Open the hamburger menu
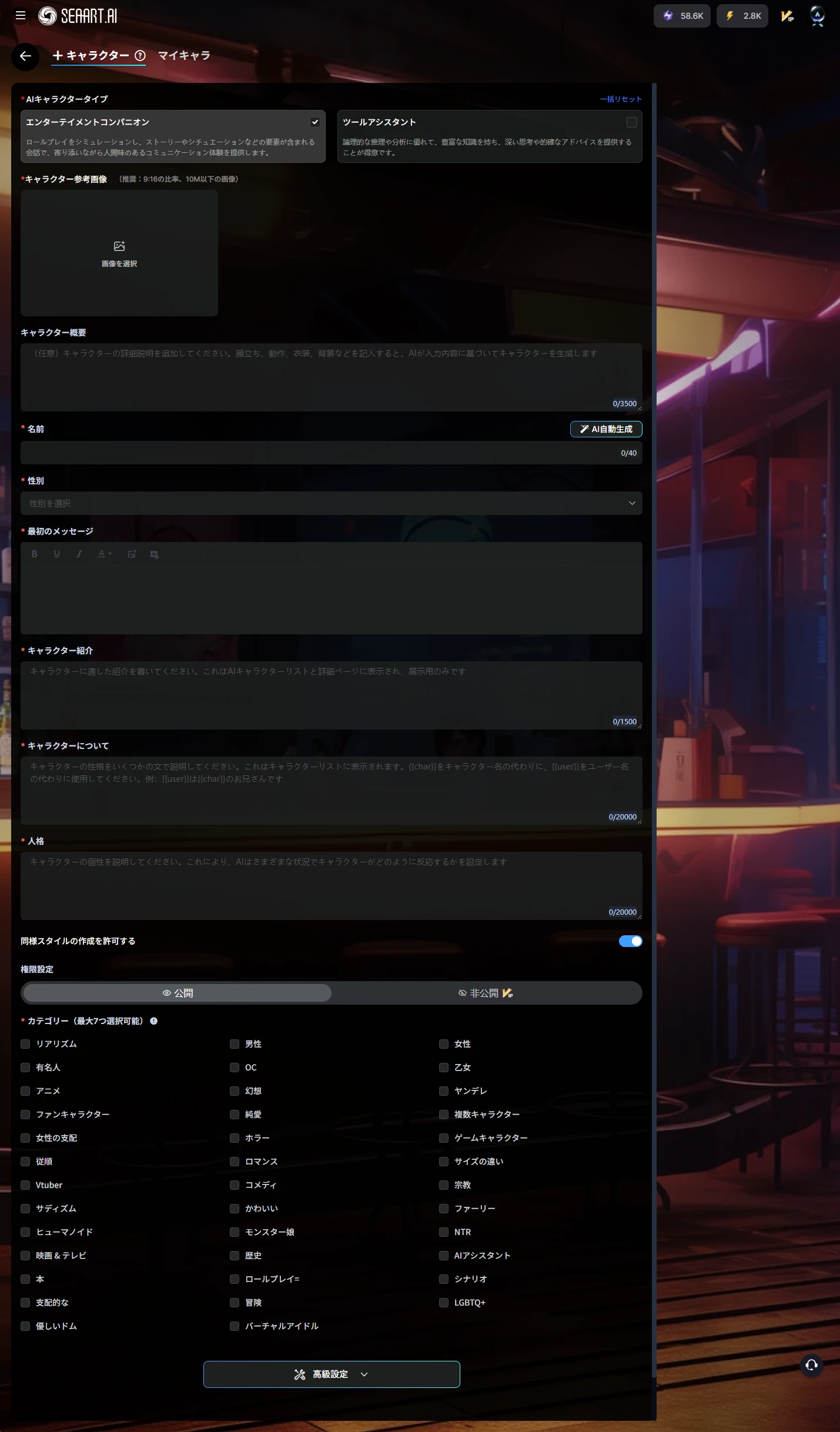The width and height of the screenshot is (840, 1432). (x=21, y=16)
